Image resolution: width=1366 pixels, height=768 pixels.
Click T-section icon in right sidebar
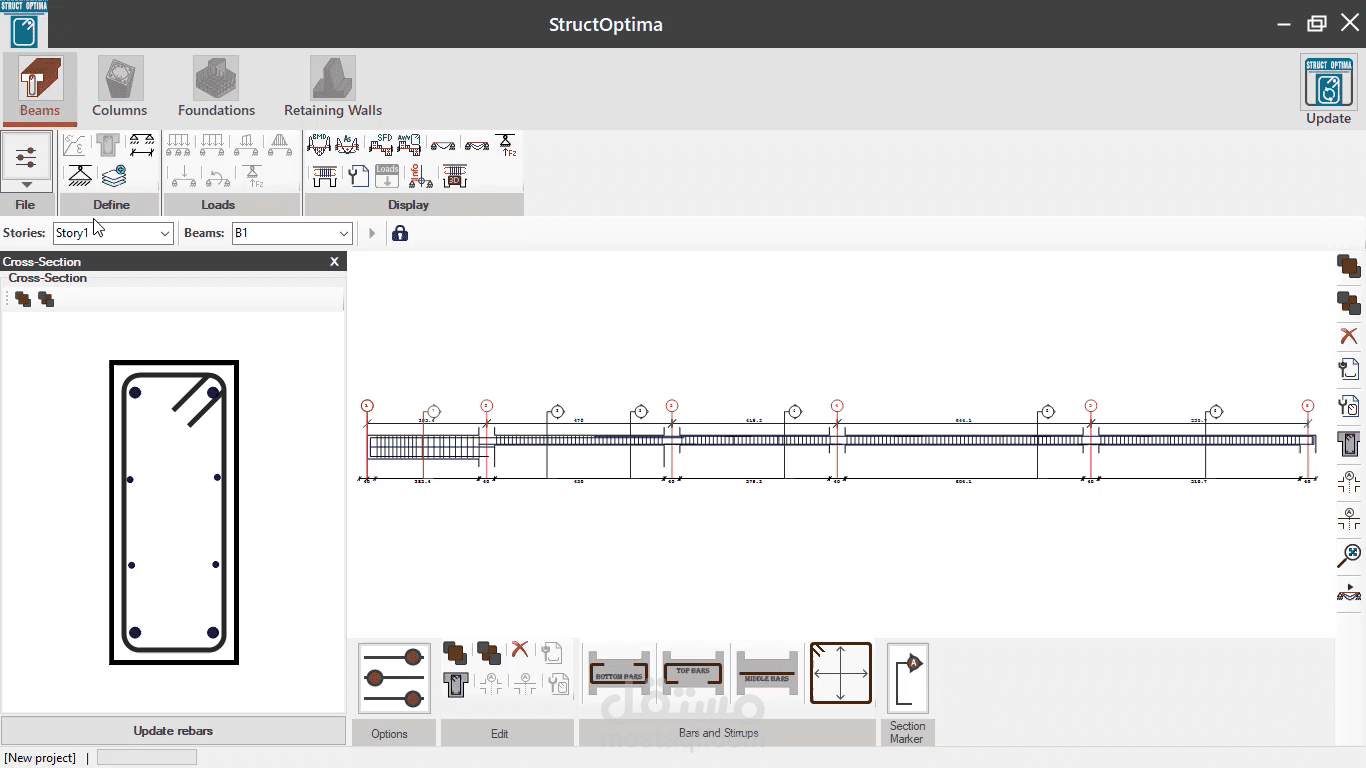pos(1349,443)
